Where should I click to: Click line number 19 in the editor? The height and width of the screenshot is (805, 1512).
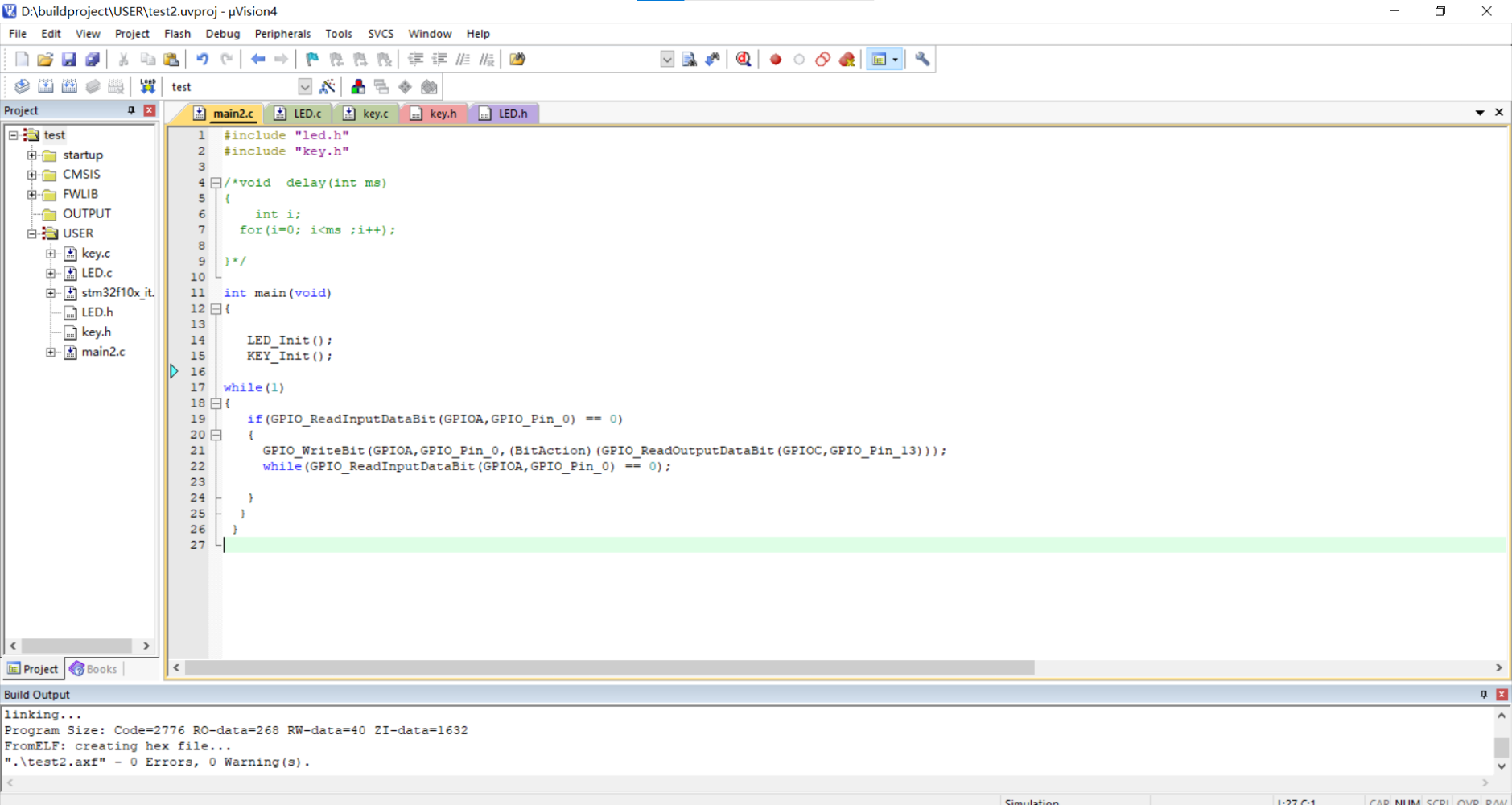(x=197, y=419)
